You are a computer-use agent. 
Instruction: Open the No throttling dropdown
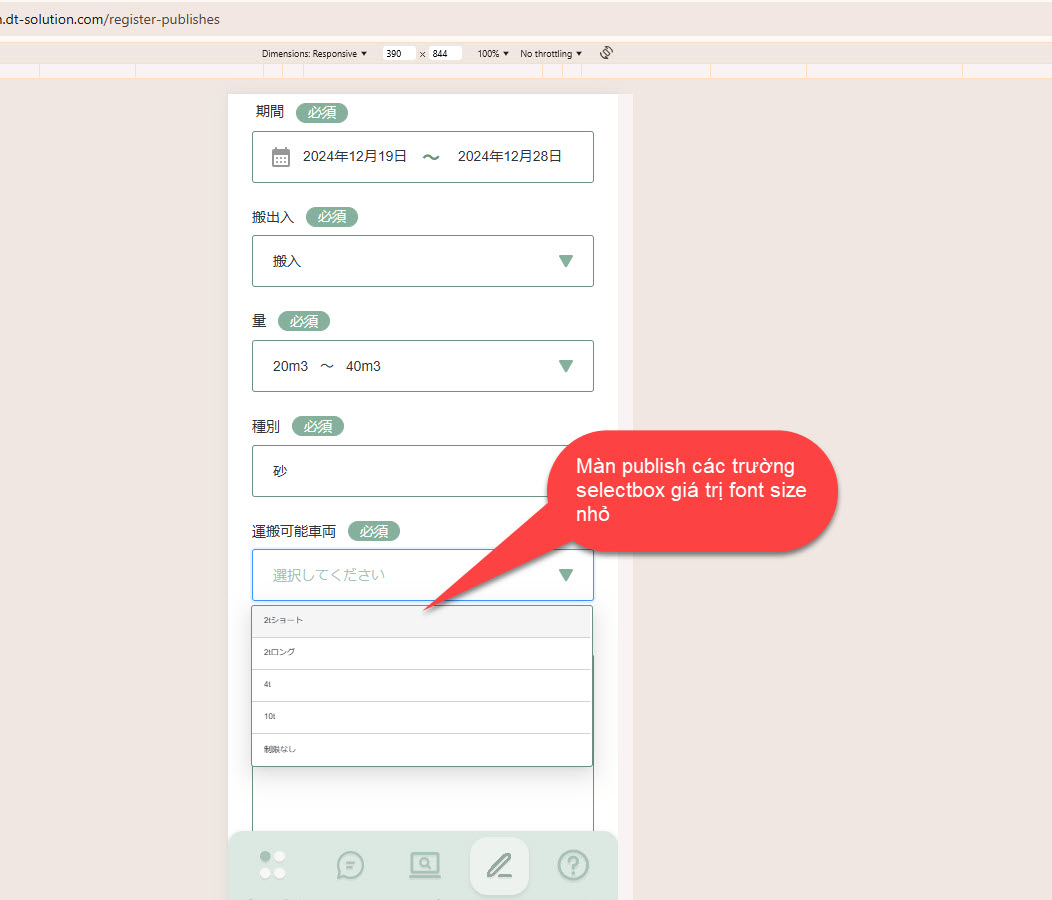(551, 54)
